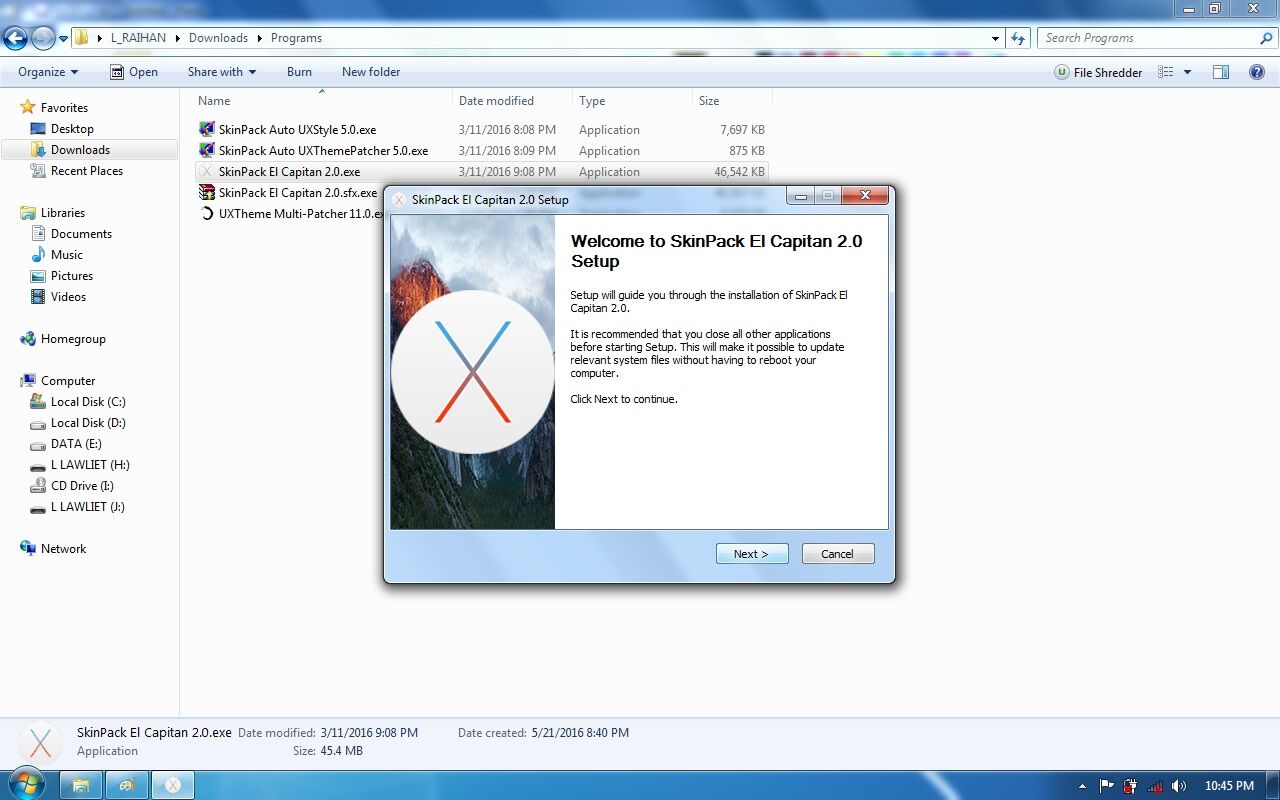Open File Shredder toolbar item
Image resolution: width=1280 pixels, height=800 pixels.
point(1098,72)
